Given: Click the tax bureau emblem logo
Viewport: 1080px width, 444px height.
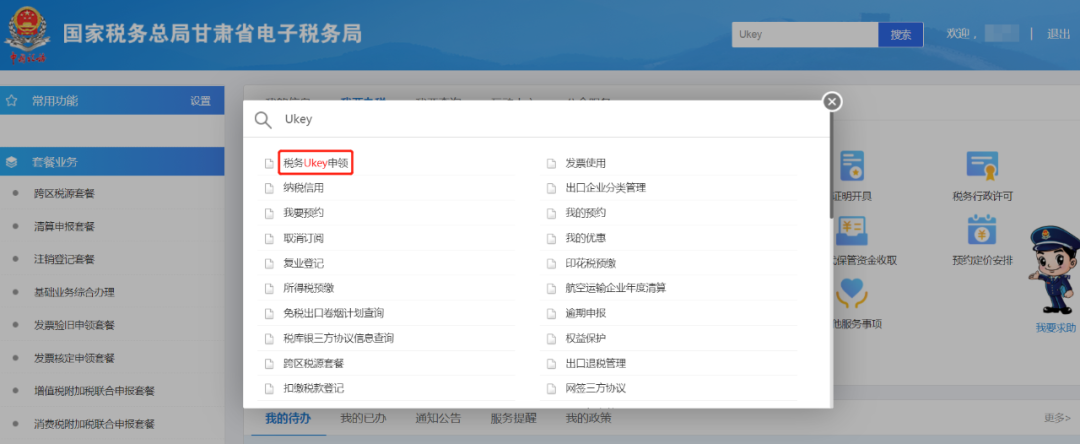Looking at the screenshot, I should 28,34.
